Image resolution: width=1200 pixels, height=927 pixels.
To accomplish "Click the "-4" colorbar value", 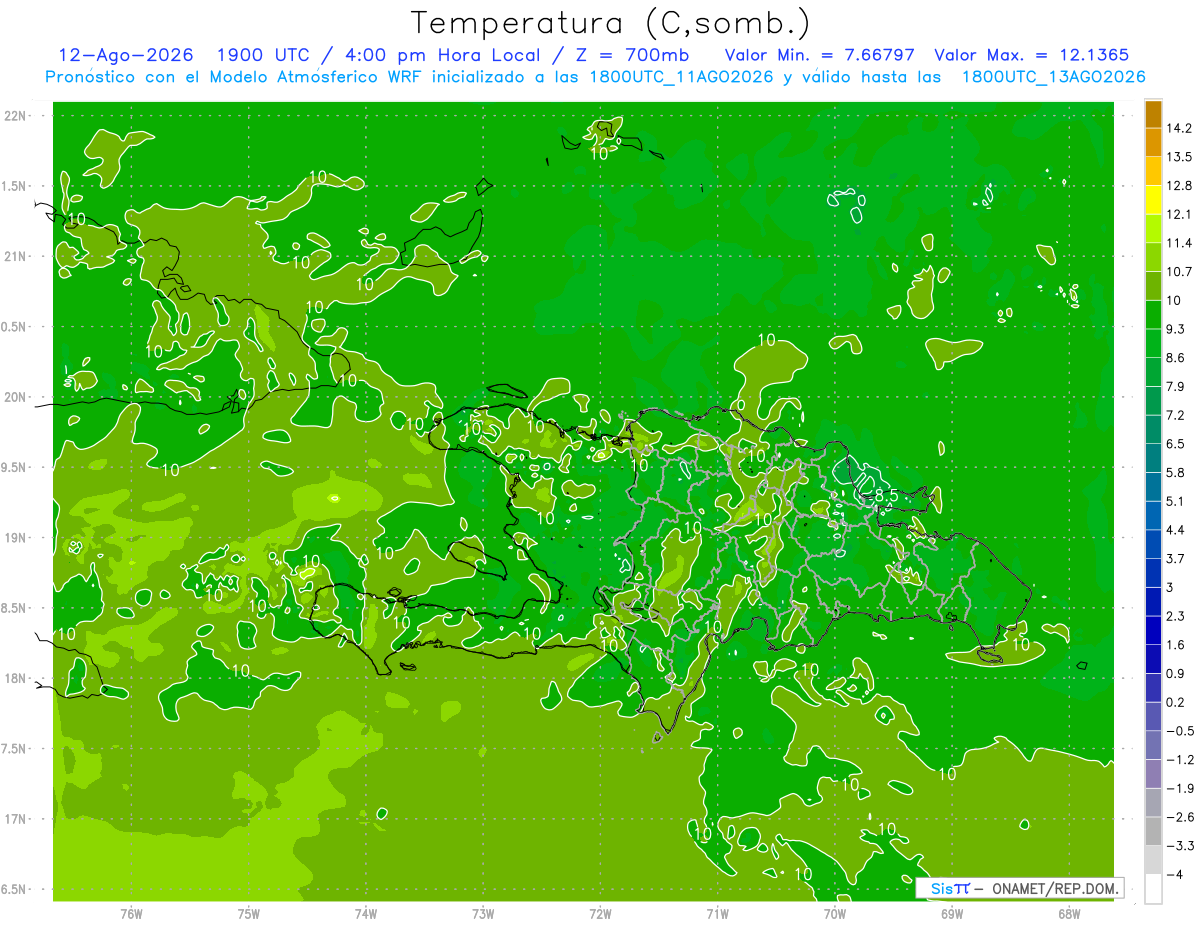I will [1175, 874].
